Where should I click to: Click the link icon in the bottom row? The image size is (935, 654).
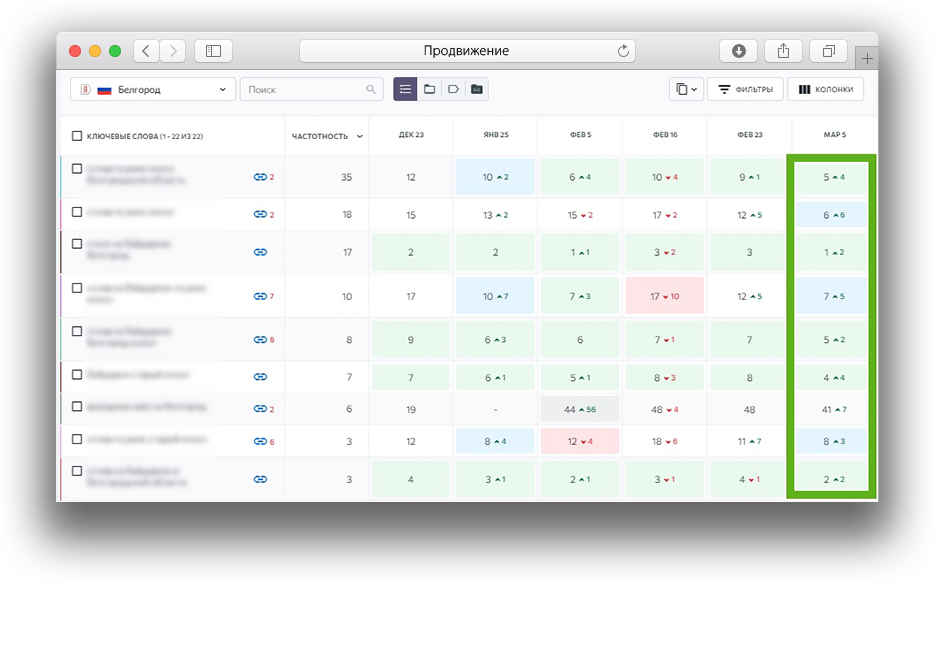[x=260, y=479]
